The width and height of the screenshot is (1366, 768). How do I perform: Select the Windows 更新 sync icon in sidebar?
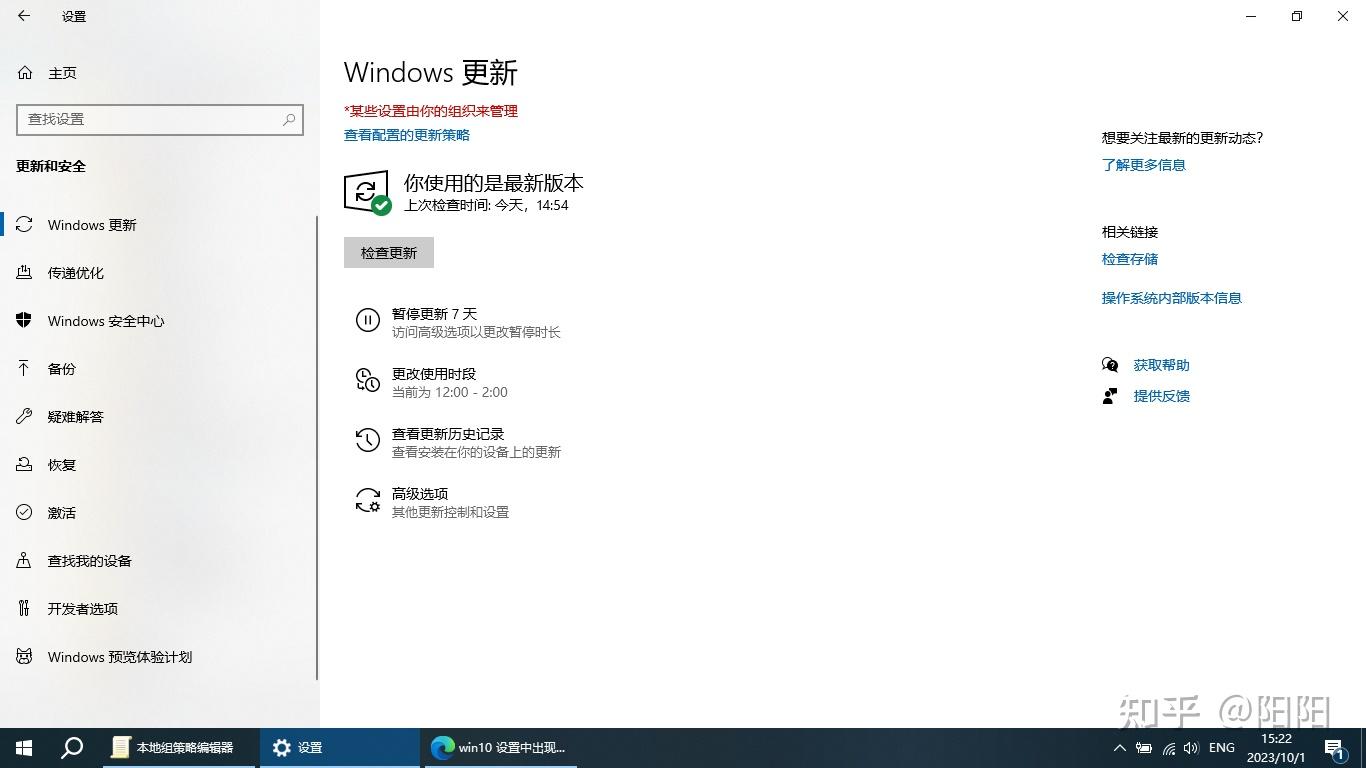pos(25,225)
